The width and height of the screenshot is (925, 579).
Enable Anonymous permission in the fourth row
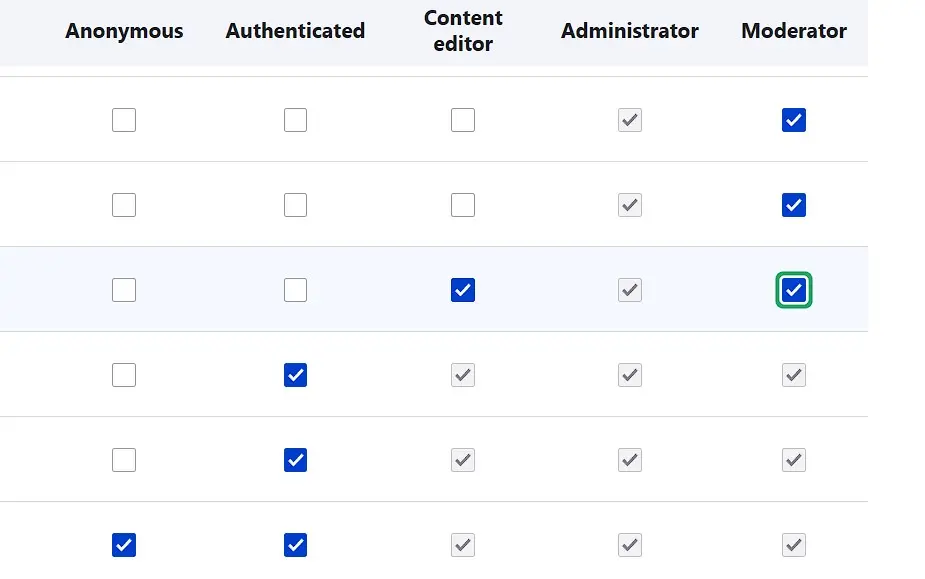coord(124,374)
